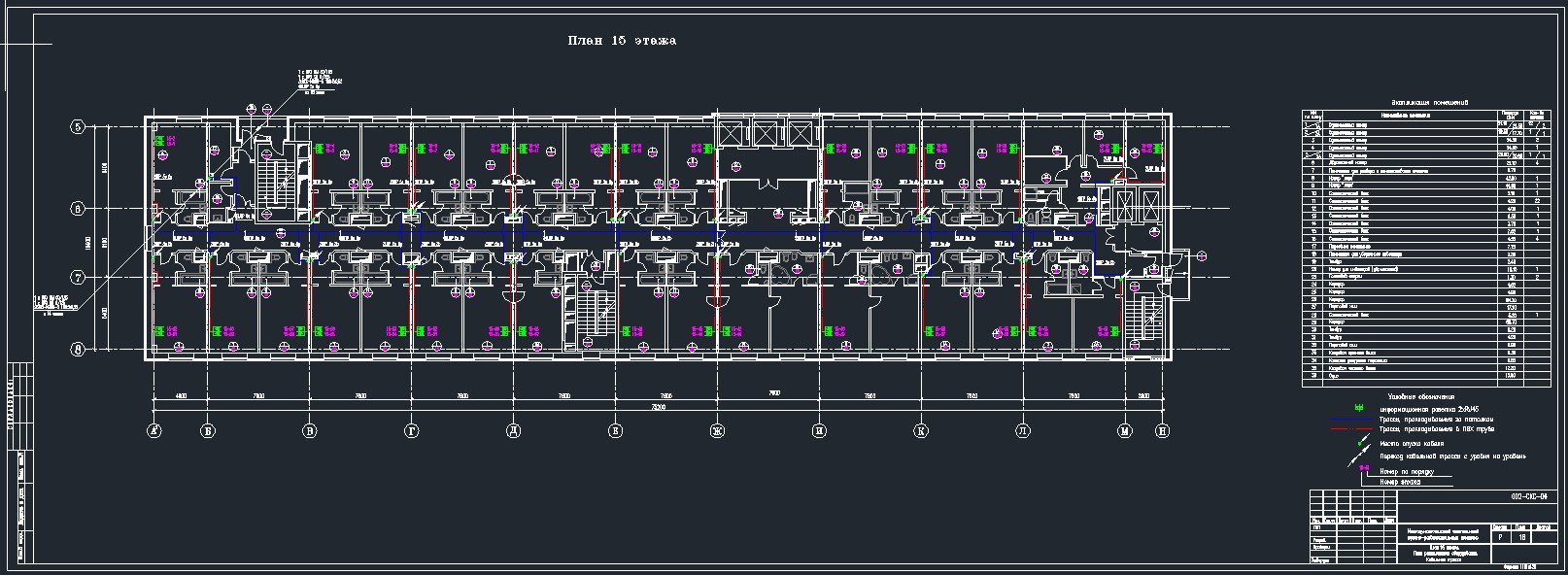
Task: Click grid axis bubble 8 on left
Action: point(79,349)
